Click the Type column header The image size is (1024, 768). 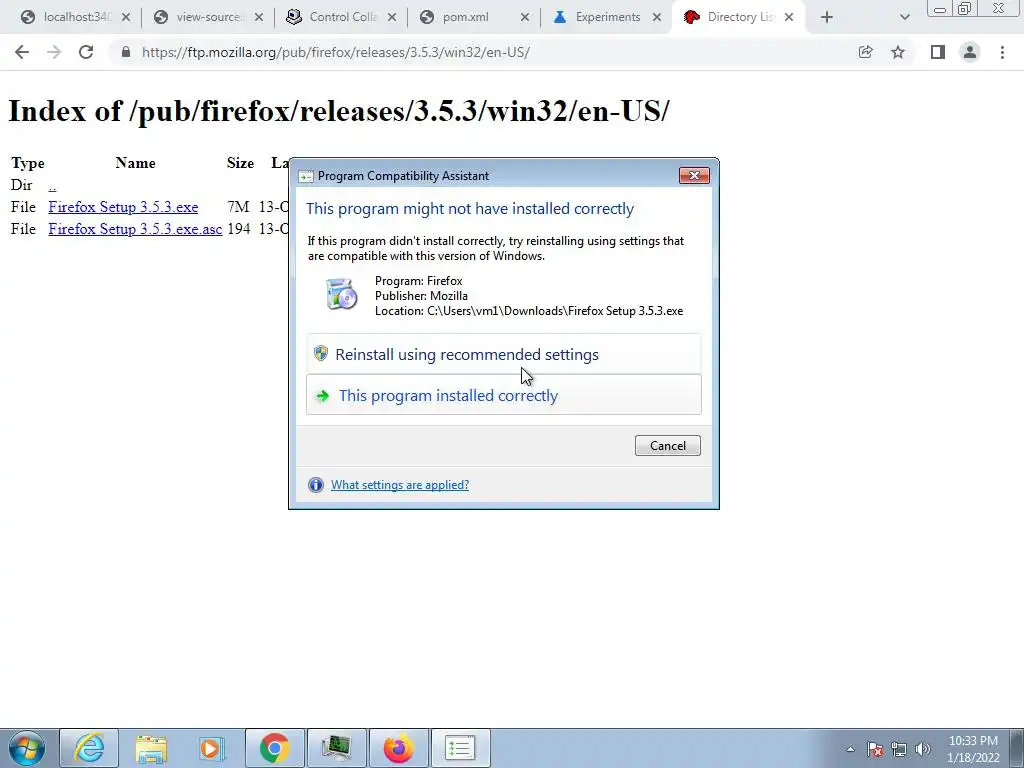click(27, 163)
